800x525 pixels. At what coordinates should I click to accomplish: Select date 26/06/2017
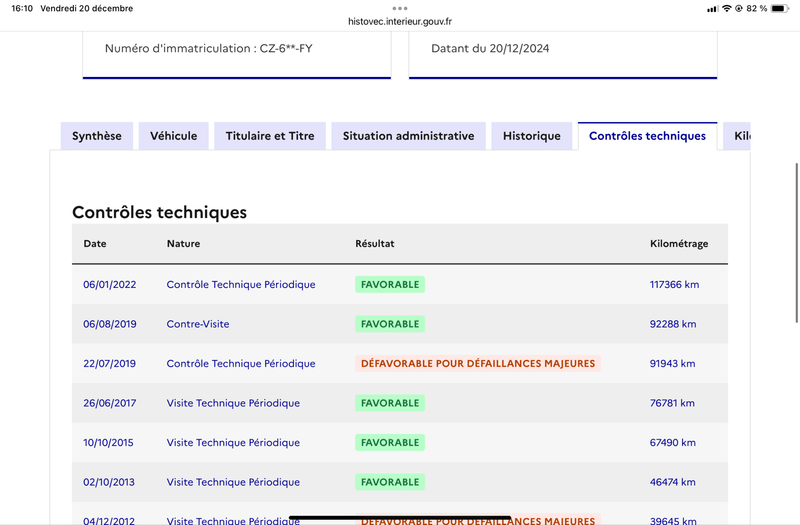coord(110,403)
